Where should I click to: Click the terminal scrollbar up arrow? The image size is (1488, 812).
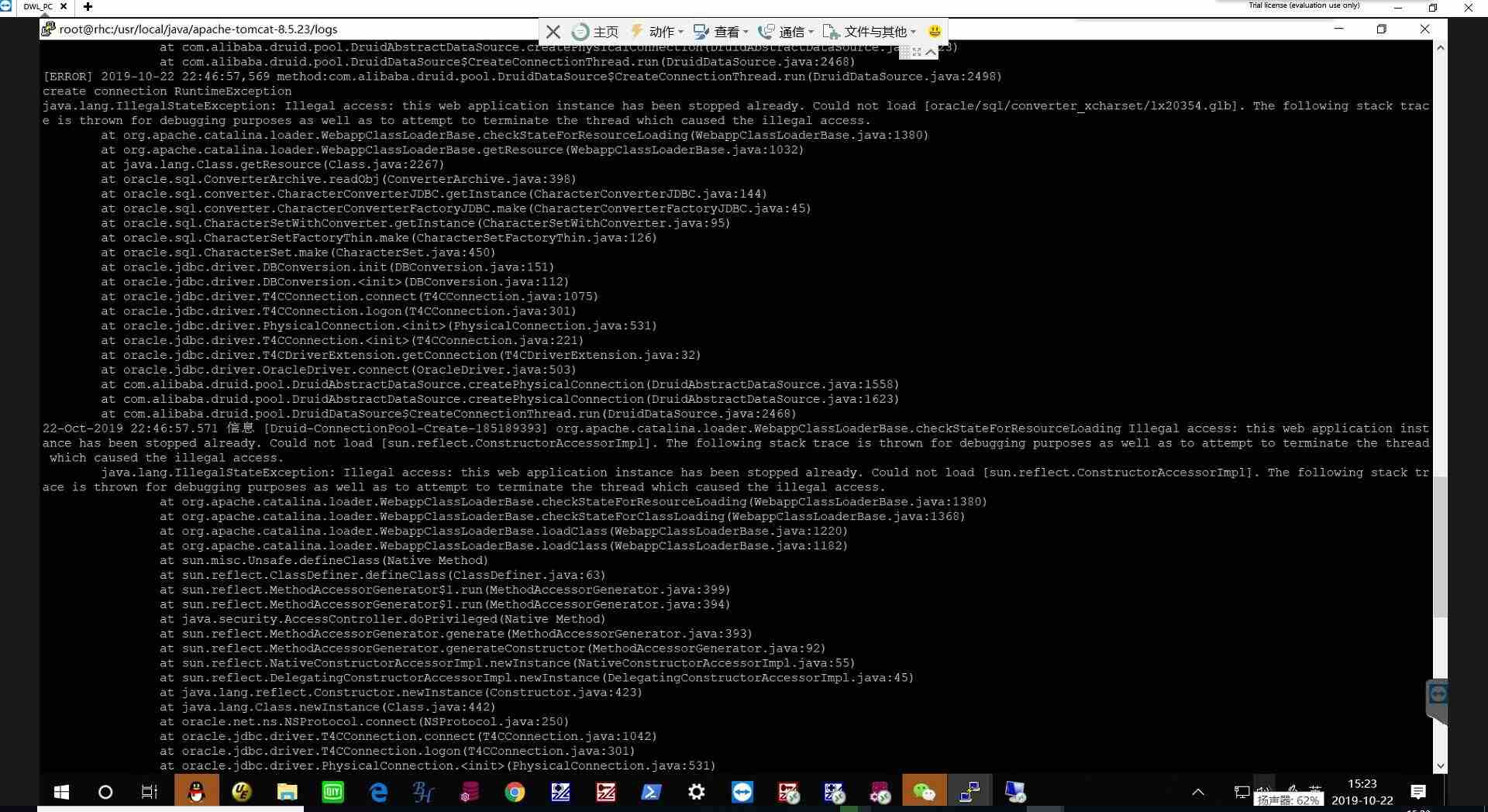click(x=1440, y=47)
